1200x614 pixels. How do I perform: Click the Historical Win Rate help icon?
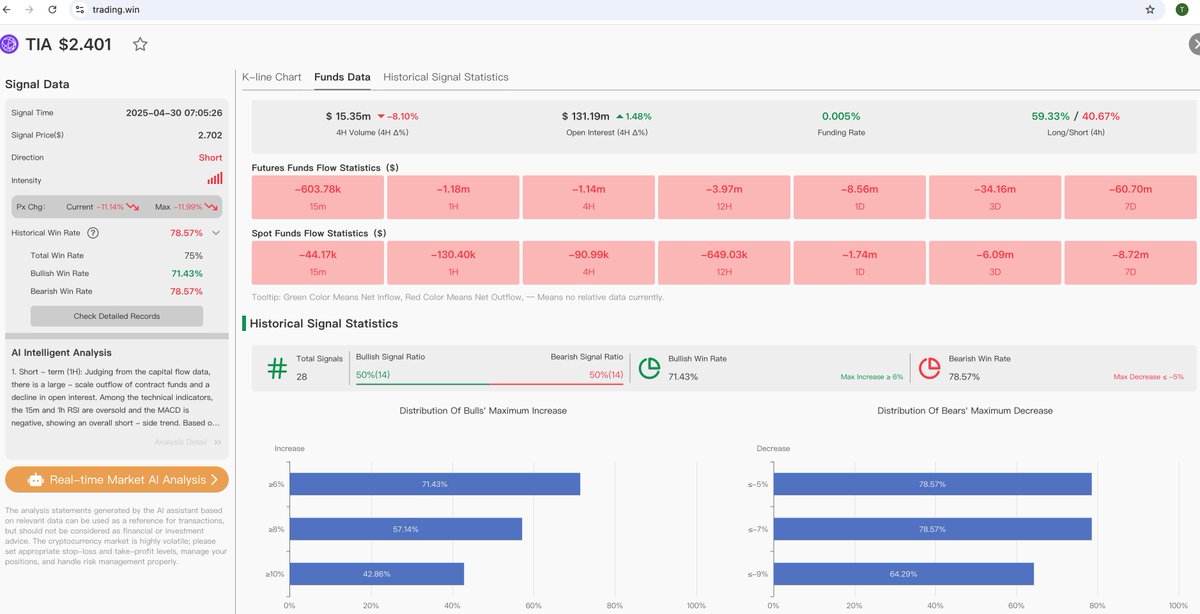pyautogui.click(x=93, y=233)
